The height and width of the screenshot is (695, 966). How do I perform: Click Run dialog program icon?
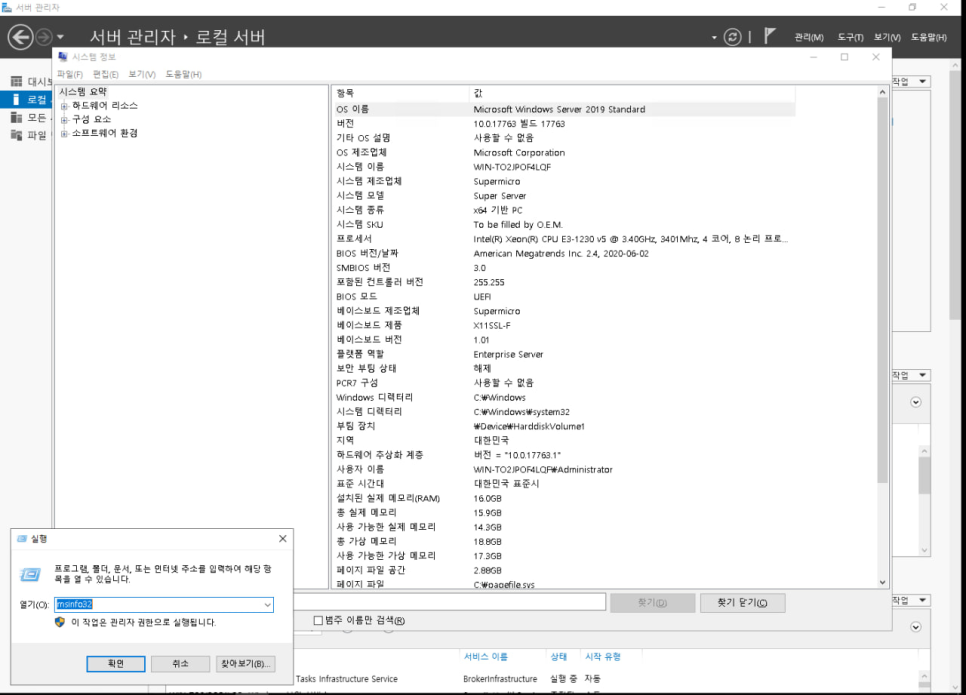30,574
